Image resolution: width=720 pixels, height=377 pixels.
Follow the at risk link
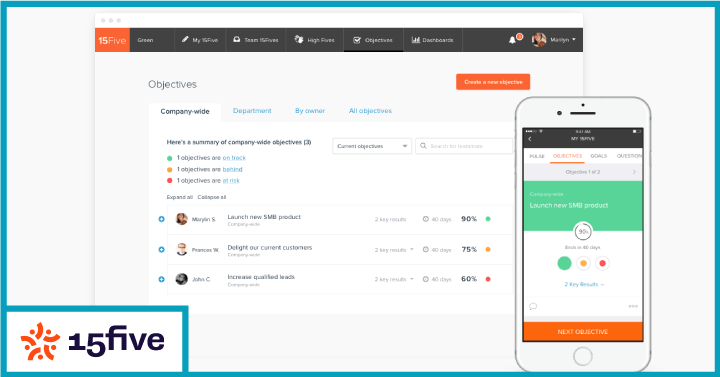pos(231,181)
